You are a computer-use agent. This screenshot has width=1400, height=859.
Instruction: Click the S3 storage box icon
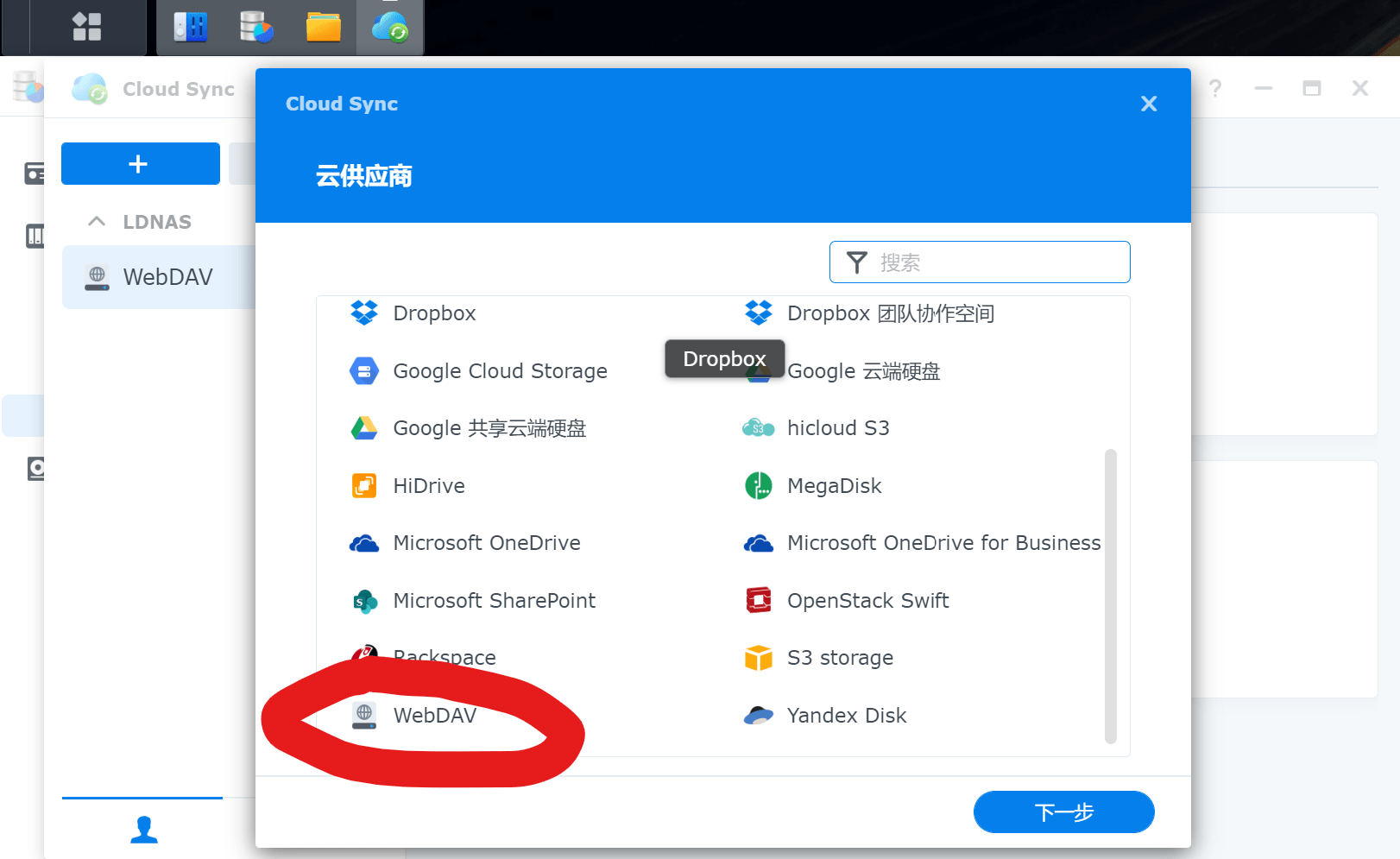[759, 658]
